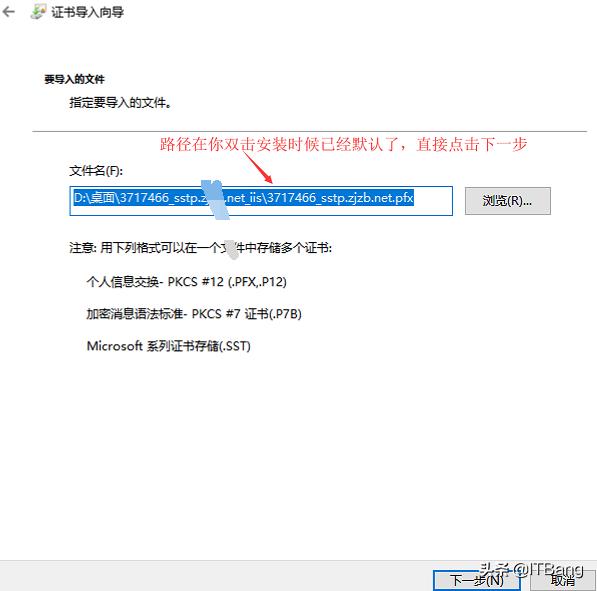The image size is (597, 591).
Task: Click the window title 证书导入向导
Action: [88, 12]
